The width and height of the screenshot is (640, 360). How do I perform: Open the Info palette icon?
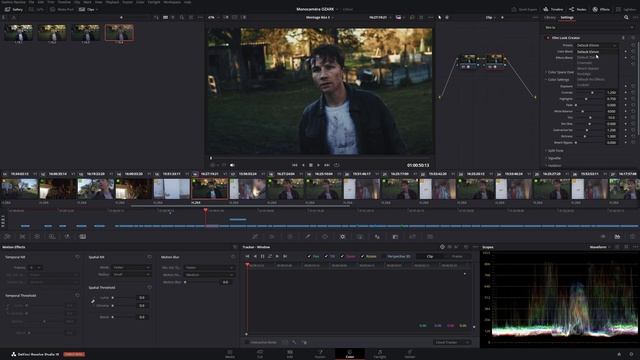click(x=632, y=236)
